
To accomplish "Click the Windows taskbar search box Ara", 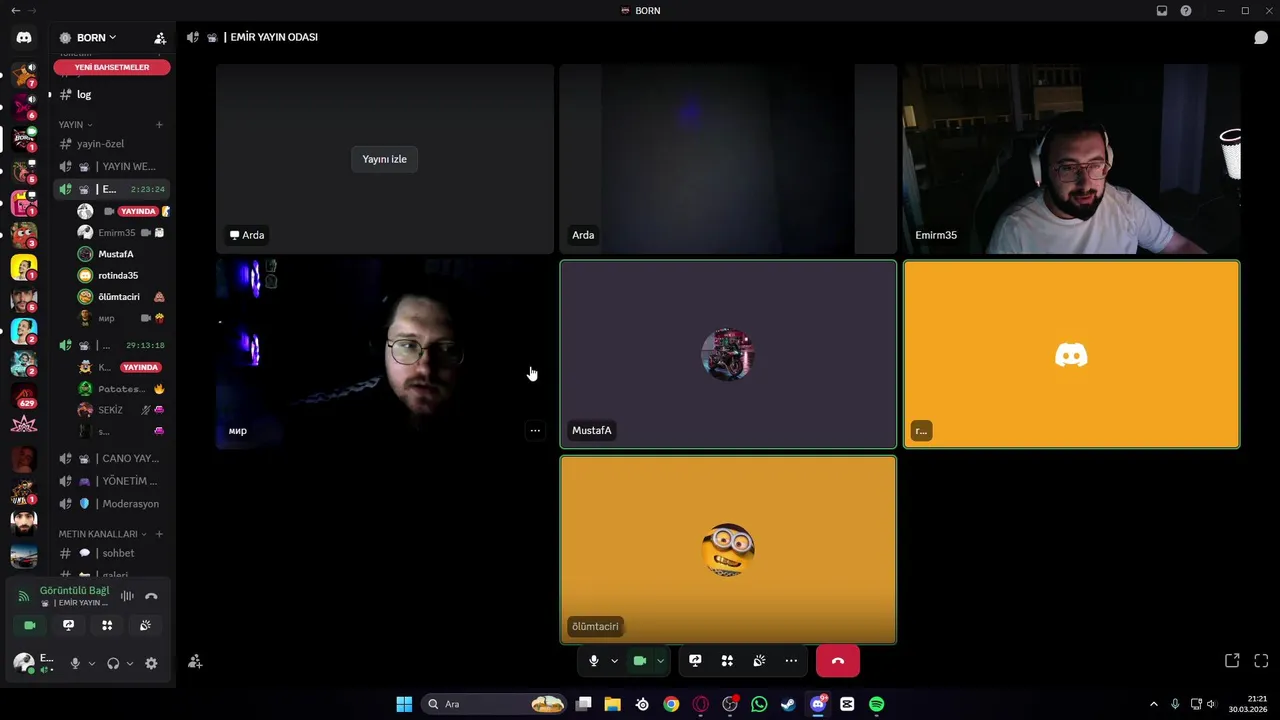I will point(494,704).
